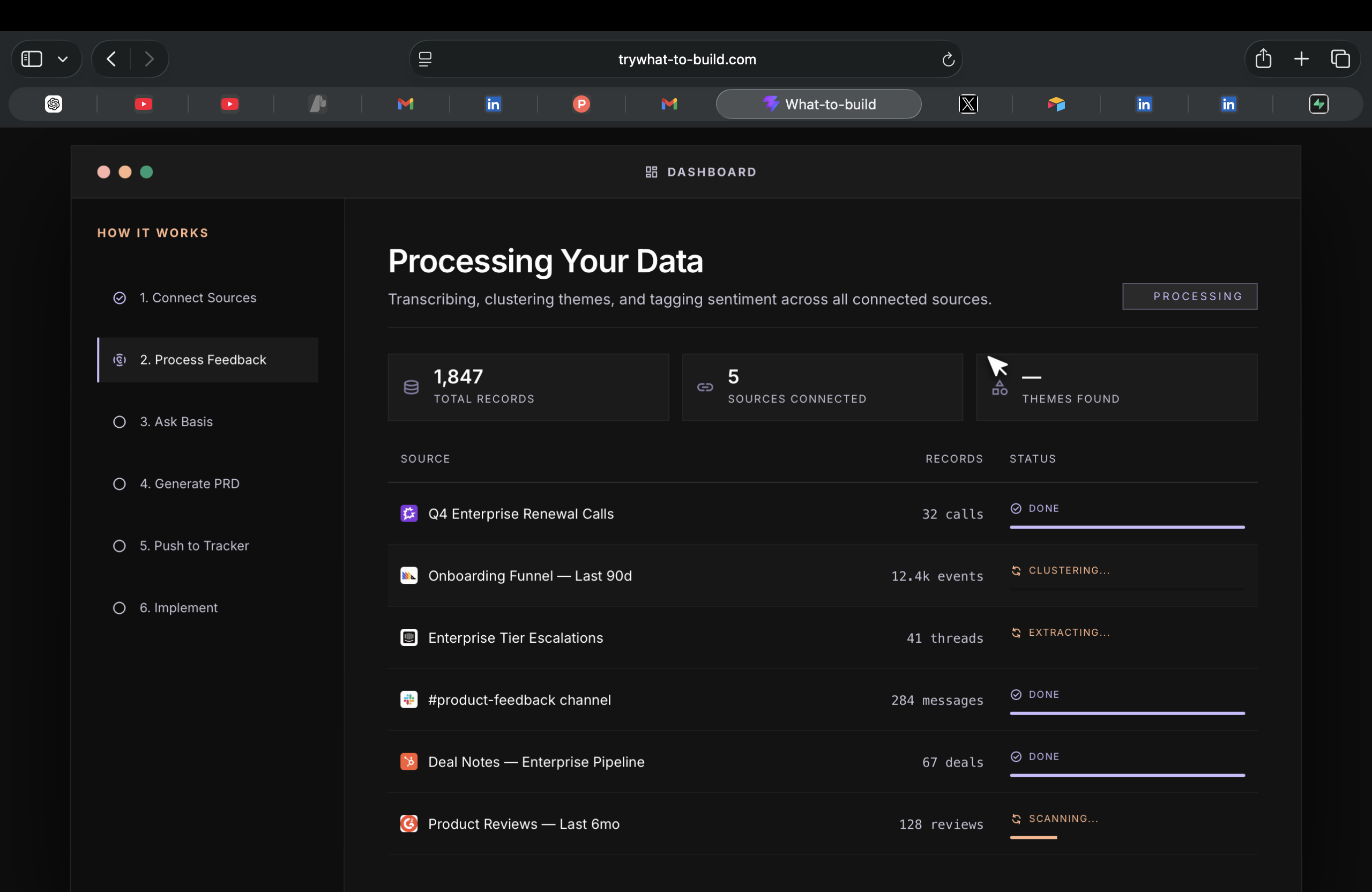1372x892 pixels.
Task: Click the PROCESSING status button
Action: (x=1189, y=296)
